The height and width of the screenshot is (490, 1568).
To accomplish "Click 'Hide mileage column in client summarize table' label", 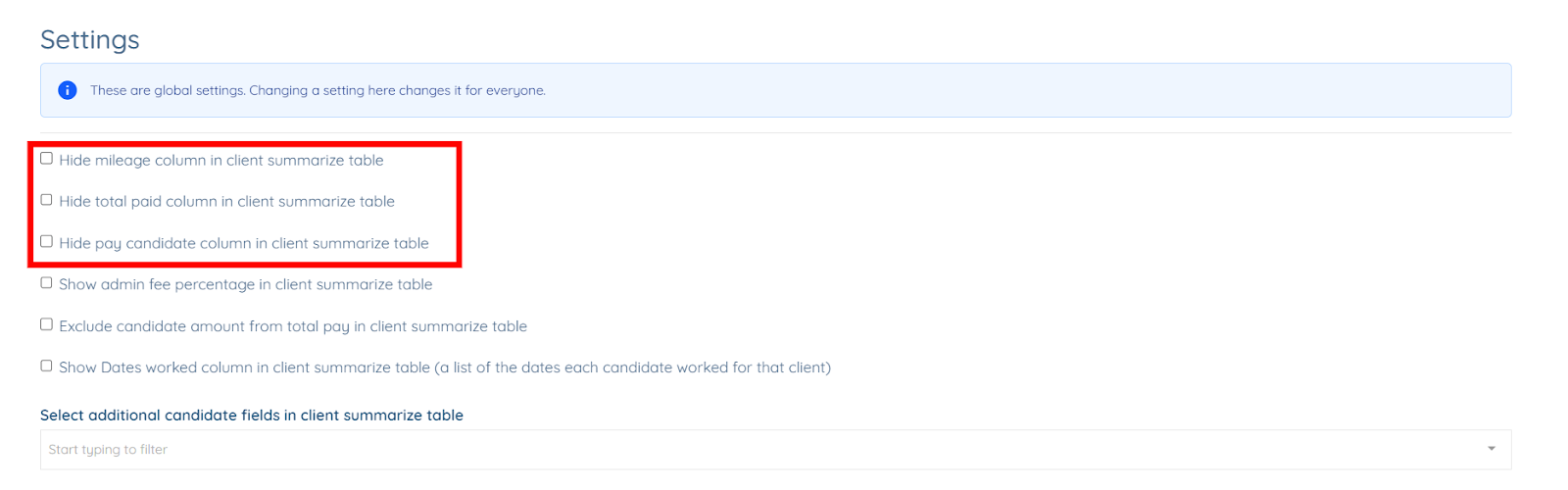I will (220, 161).
